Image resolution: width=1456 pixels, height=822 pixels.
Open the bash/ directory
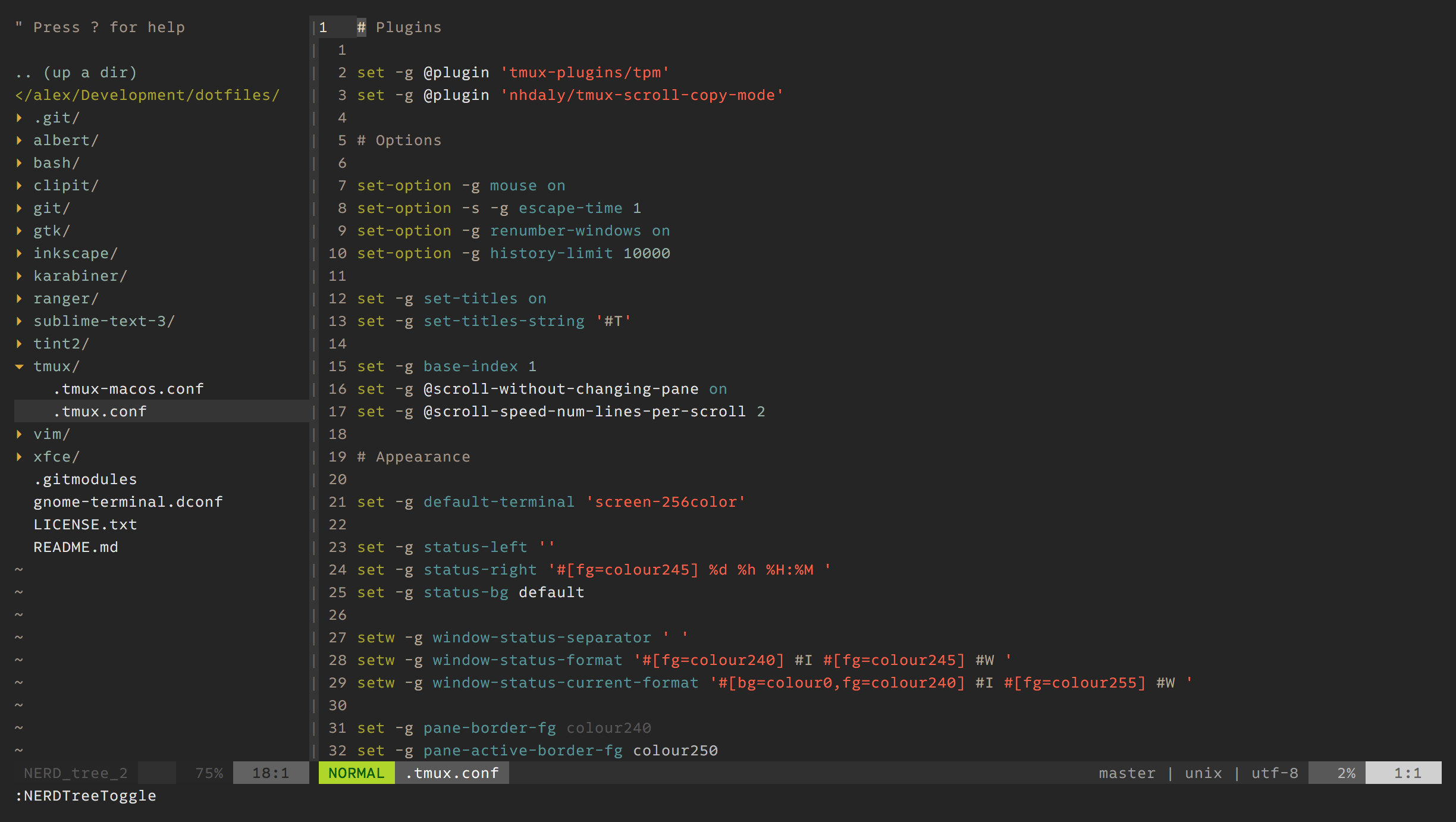click(x=56, y=162)
